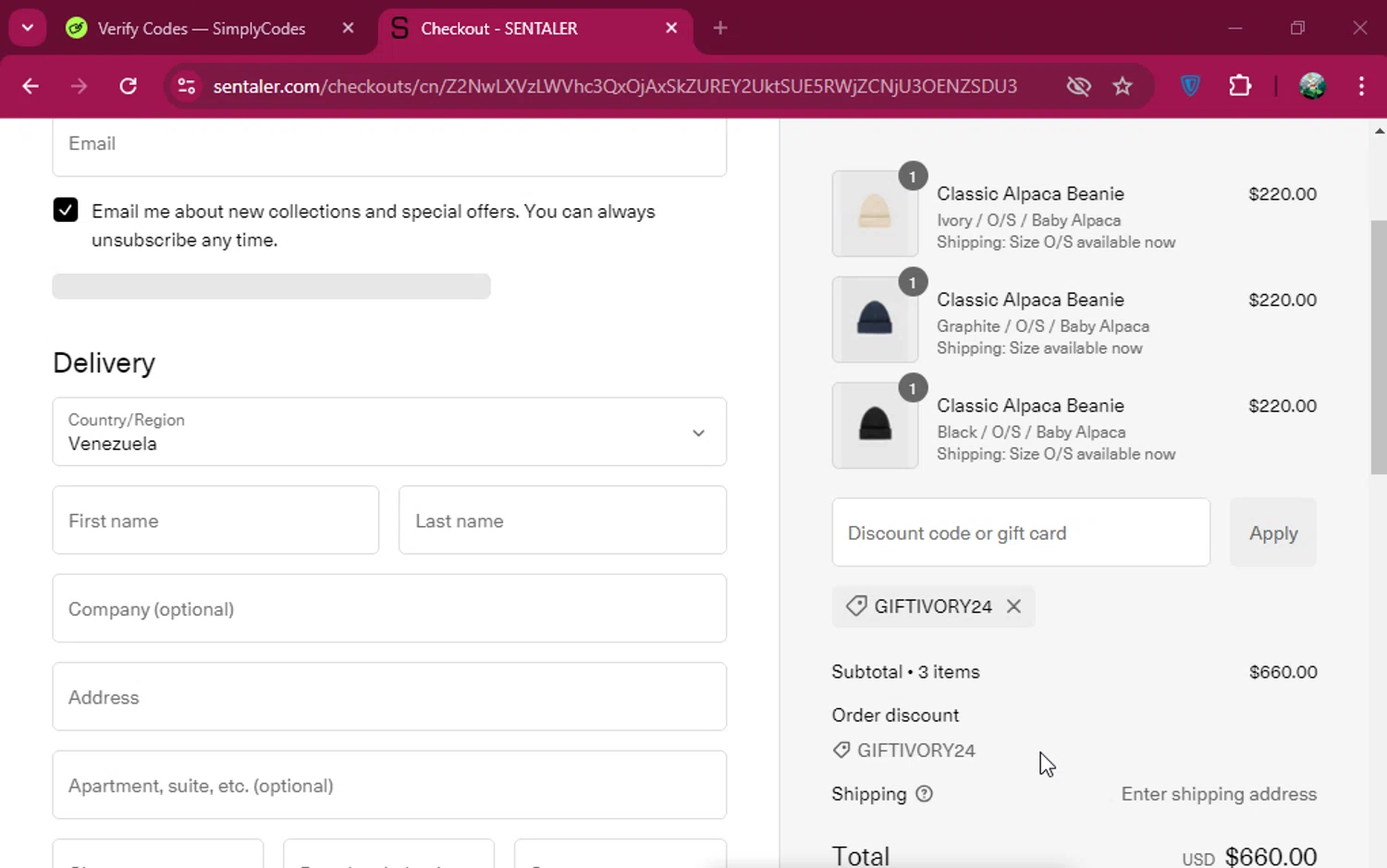
Task: Open the Extensions puzzle icon
Action: (1240, 86)
